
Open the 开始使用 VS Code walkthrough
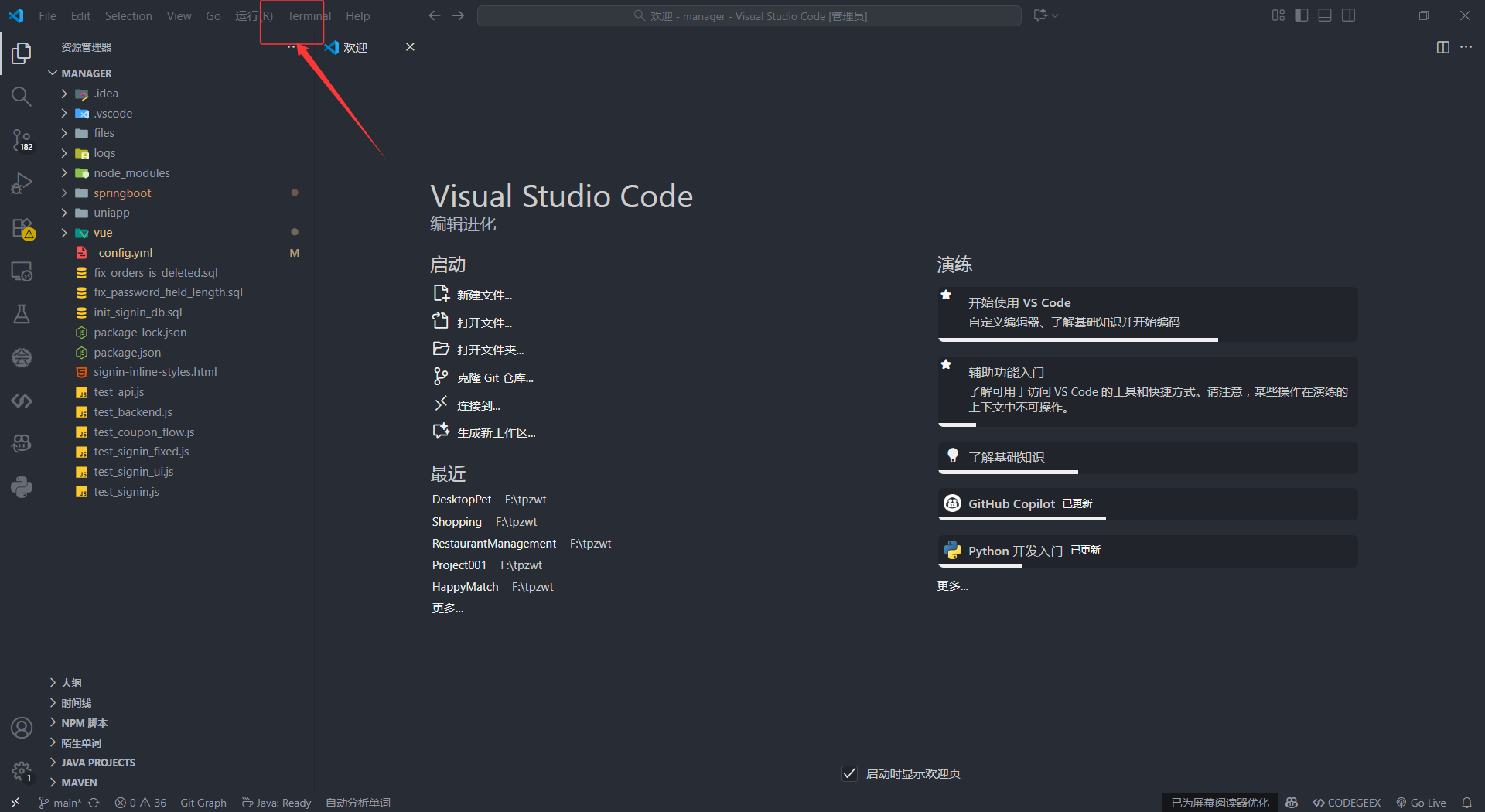[1148, 313]
